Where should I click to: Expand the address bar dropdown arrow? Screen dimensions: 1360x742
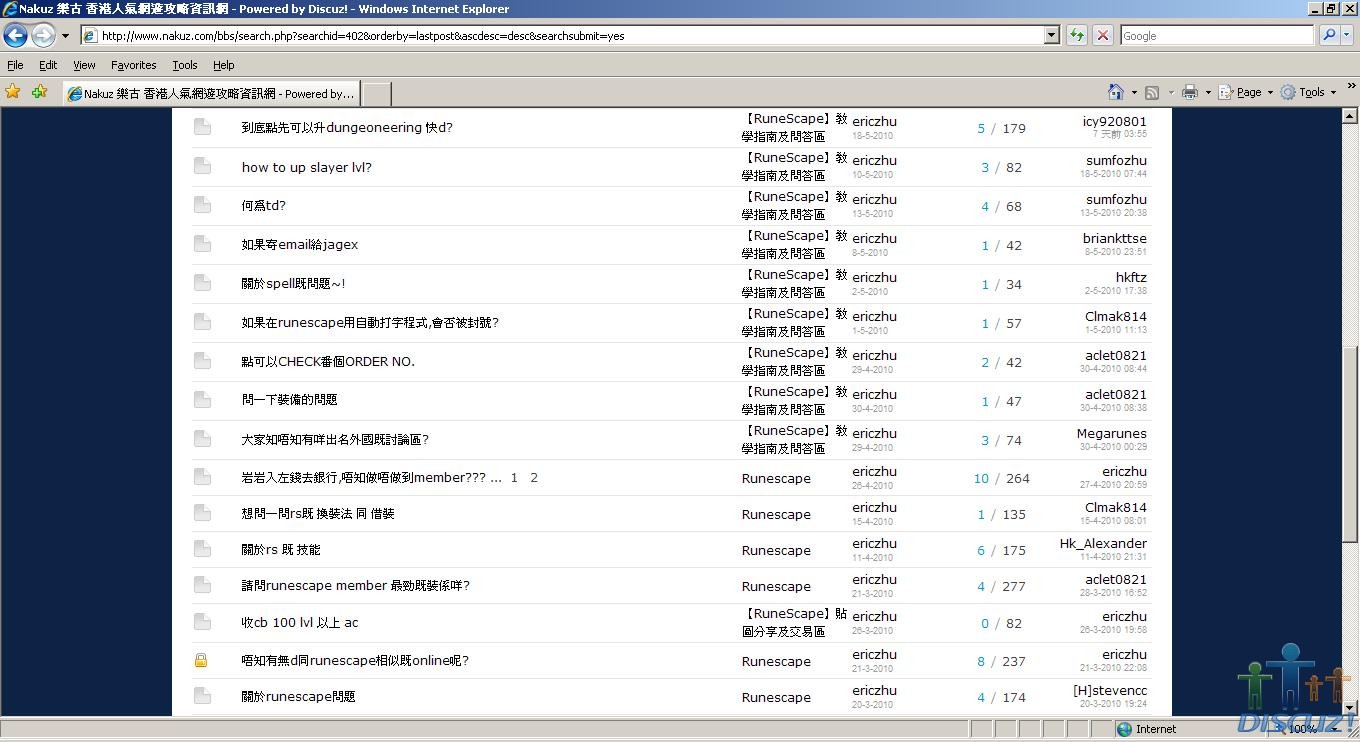[1051, 35]
